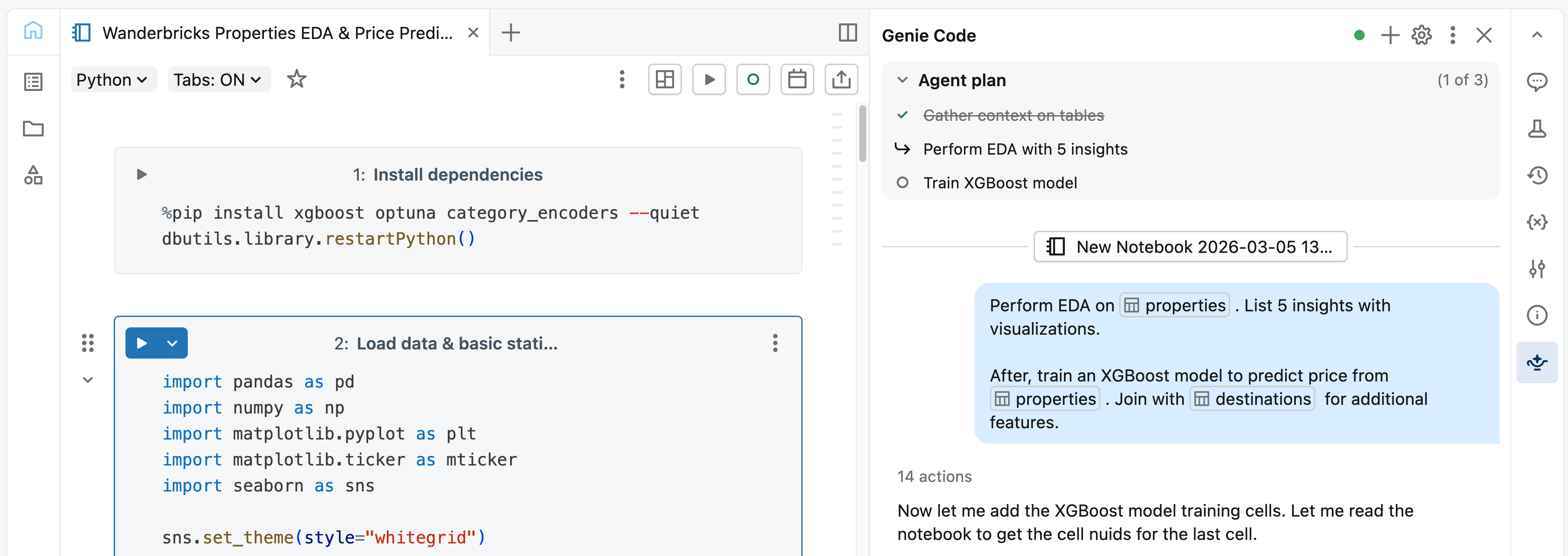Image resolution: width=1568 pixels, height=556 pixels.
Task: Open the workspace folder sidebar icon
Action: pyautogui.click(x=32, y=129)
